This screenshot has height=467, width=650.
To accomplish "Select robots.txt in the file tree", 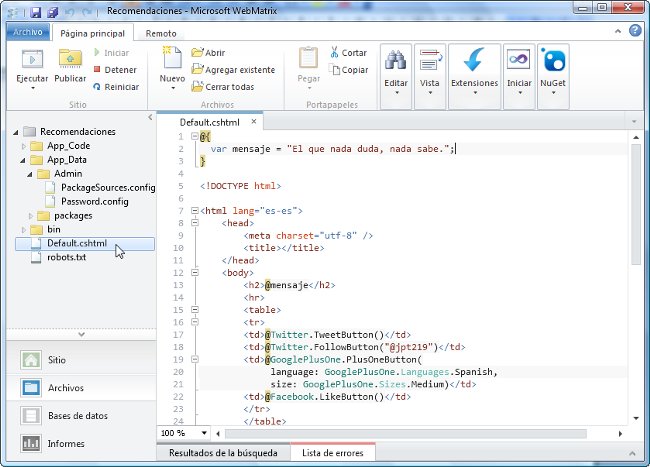I will point(66,257).
